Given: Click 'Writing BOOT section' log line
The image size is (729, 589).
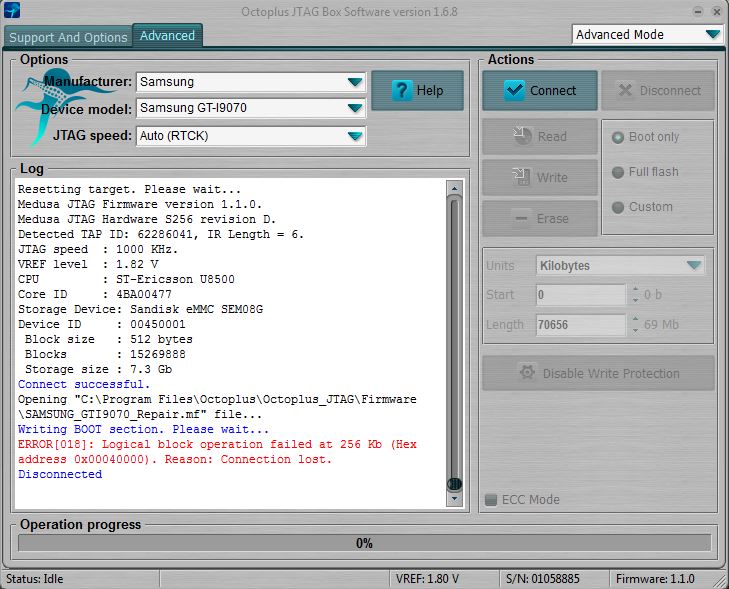Looking at the screenshot, I should point(143,429).
